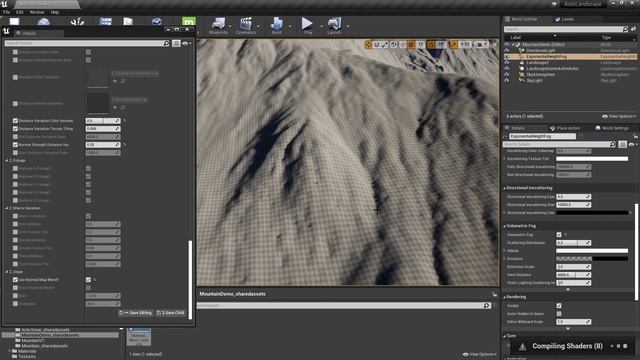Click the content browser search magnifier
Viewport: 640px width, 360px height.
[x=486, y=305]
